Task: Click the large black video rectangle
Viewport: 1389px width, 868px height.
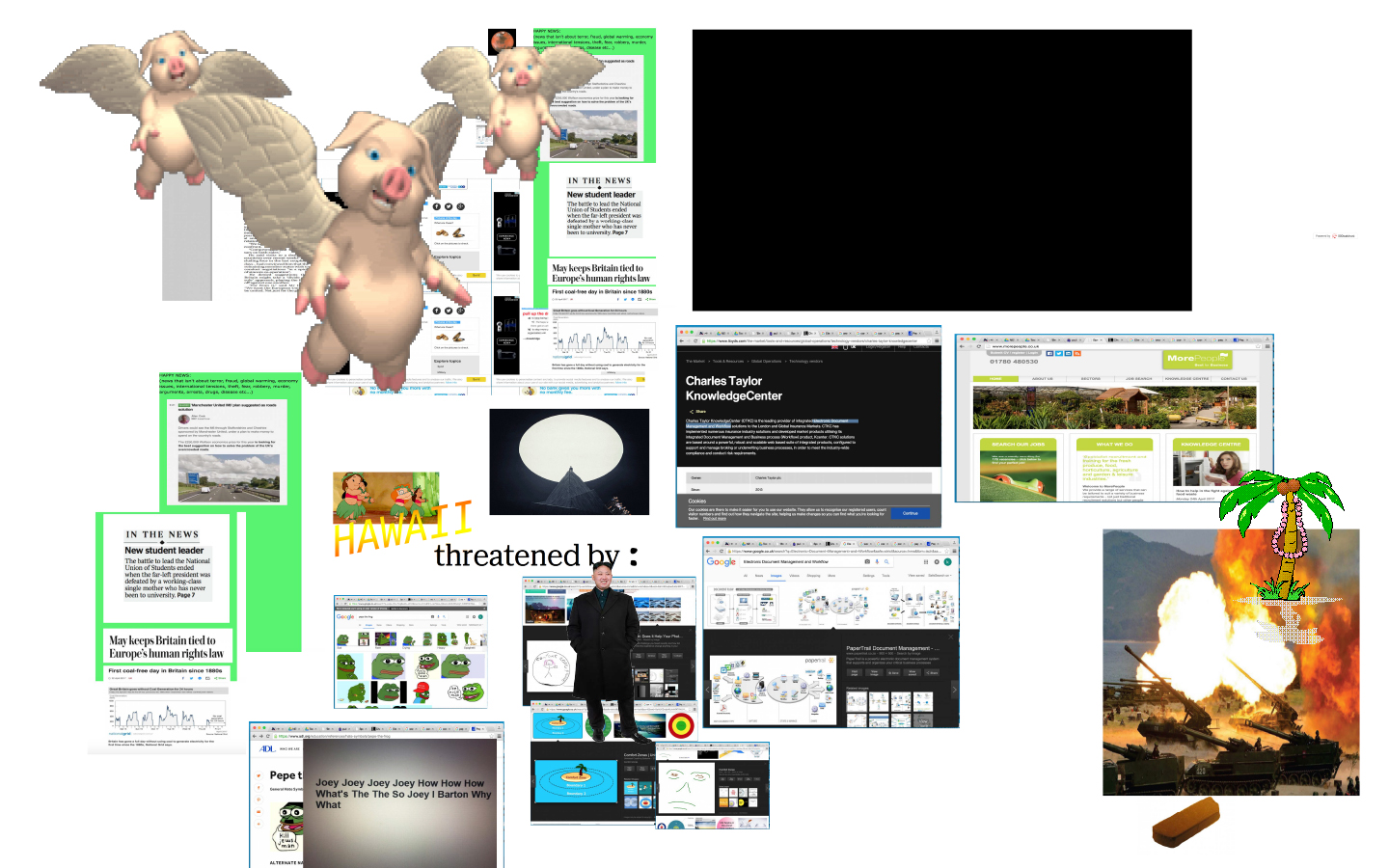Action: (942, 170)
